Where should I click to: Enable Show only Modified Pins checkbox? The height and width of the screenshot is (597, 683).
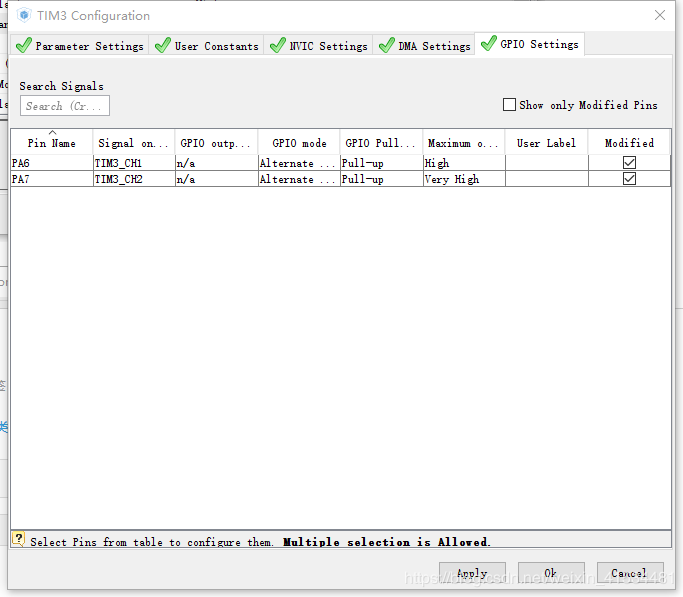[509, 105]
